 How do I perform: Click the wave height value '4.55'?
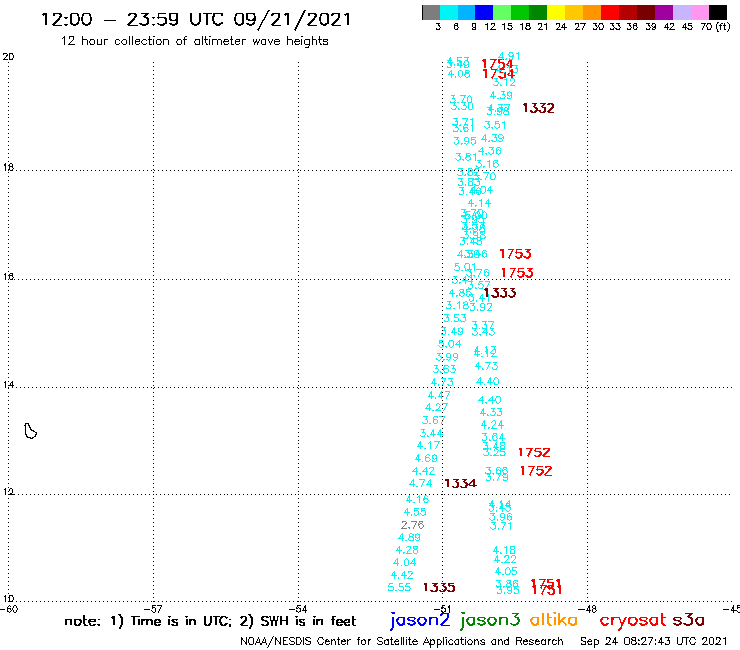click(x=415, y=512)
